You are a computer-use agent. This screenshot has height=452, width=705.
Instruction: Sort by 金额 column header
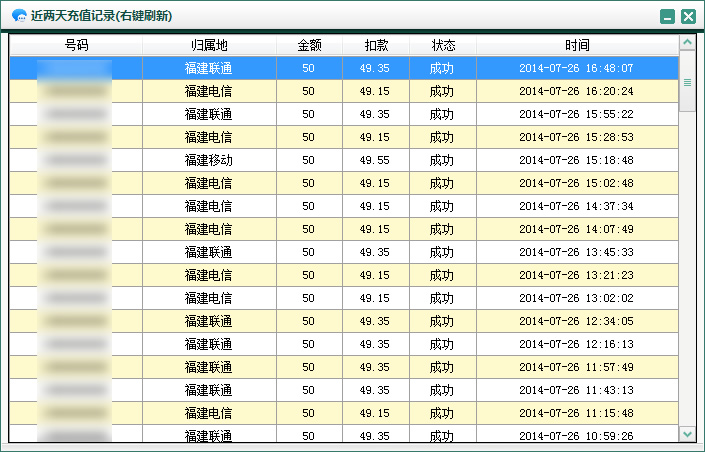coord(309,45)
